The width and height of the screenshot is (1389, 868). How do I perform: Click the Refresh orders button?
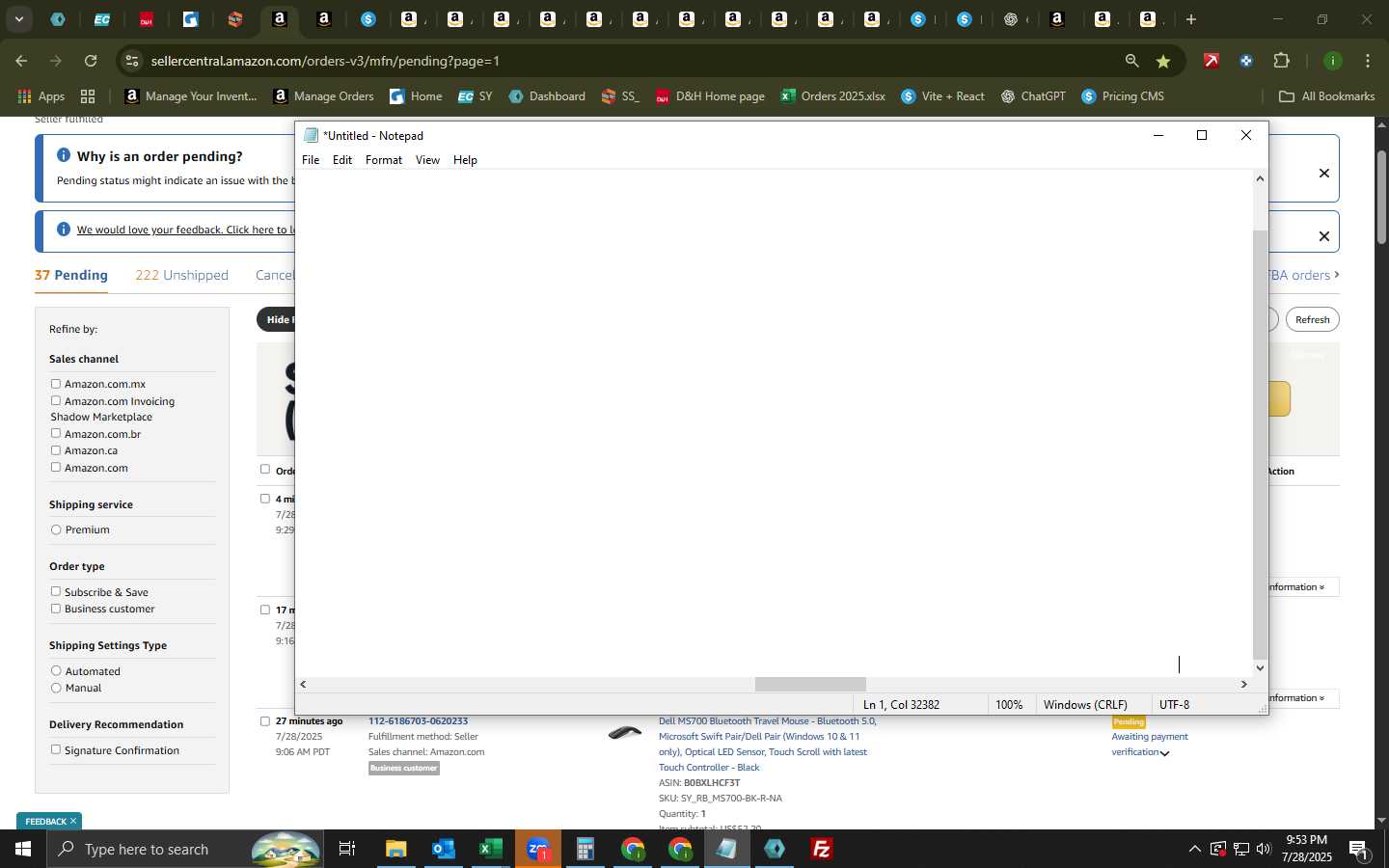tap(1312, 319)
